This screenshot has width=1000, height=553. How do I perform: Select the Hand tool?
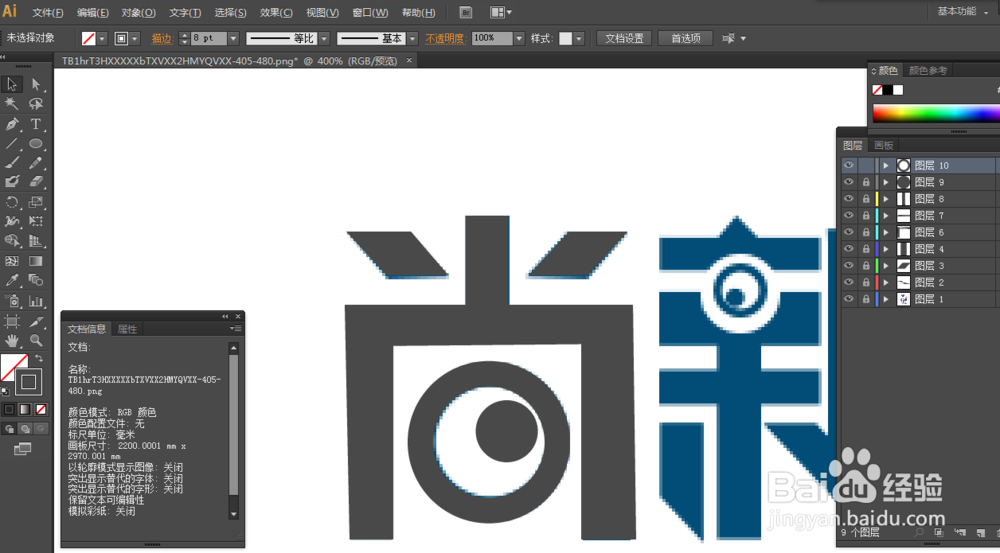(11, 340)
